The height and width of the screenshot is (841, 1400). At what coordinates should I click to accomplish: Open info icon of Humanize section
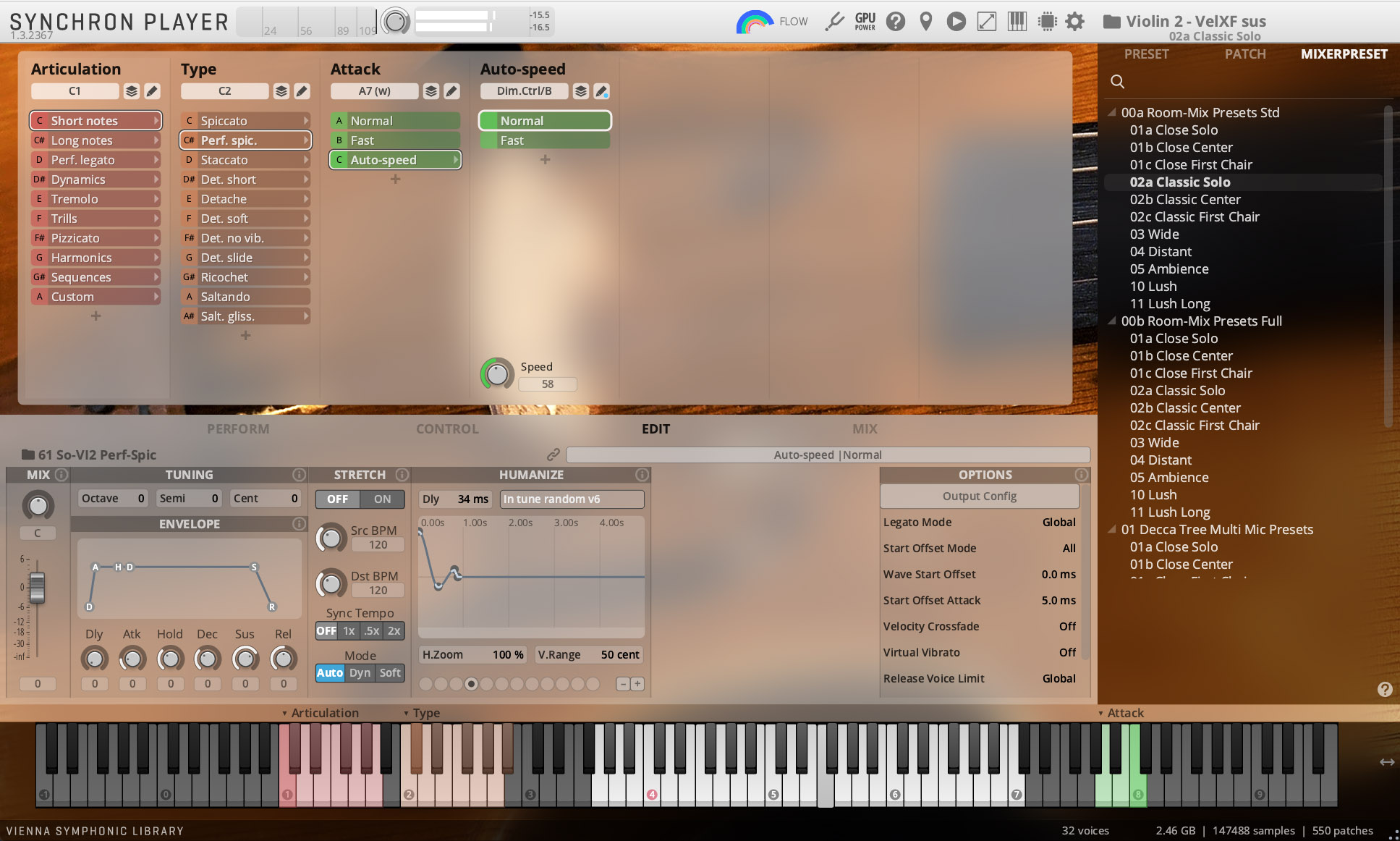[642, 475]
